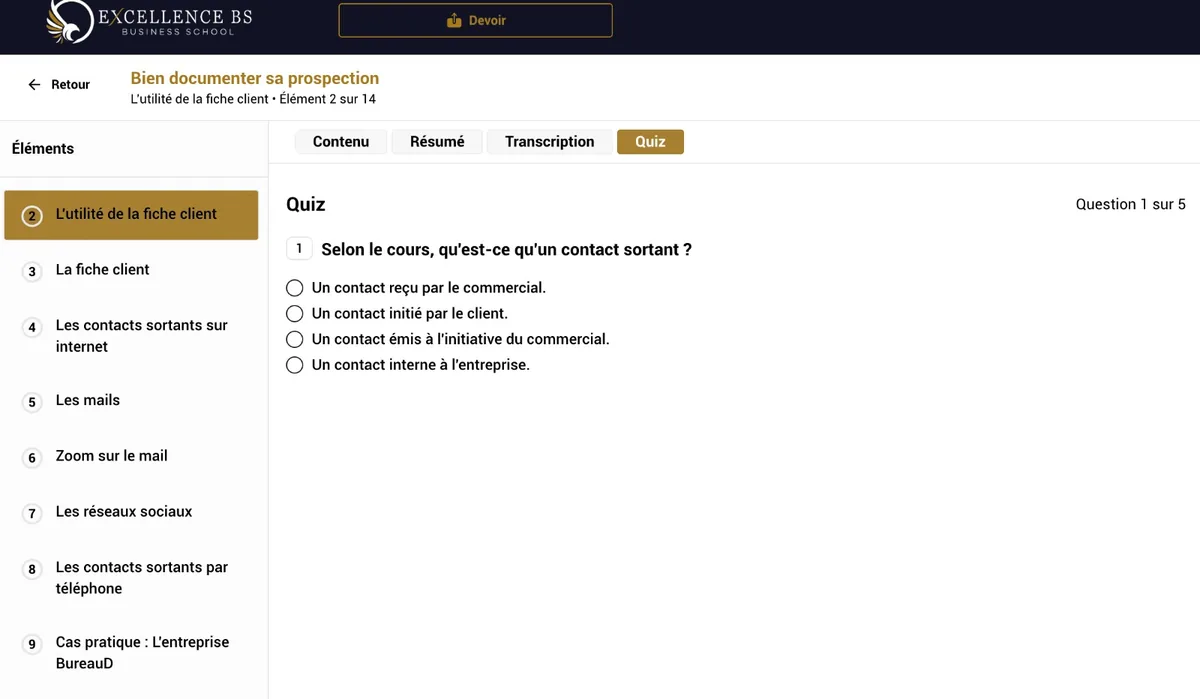Click the number 2 circle badge in sidebar
Viewport: 1200px width, 699px height.
(32, 215)
